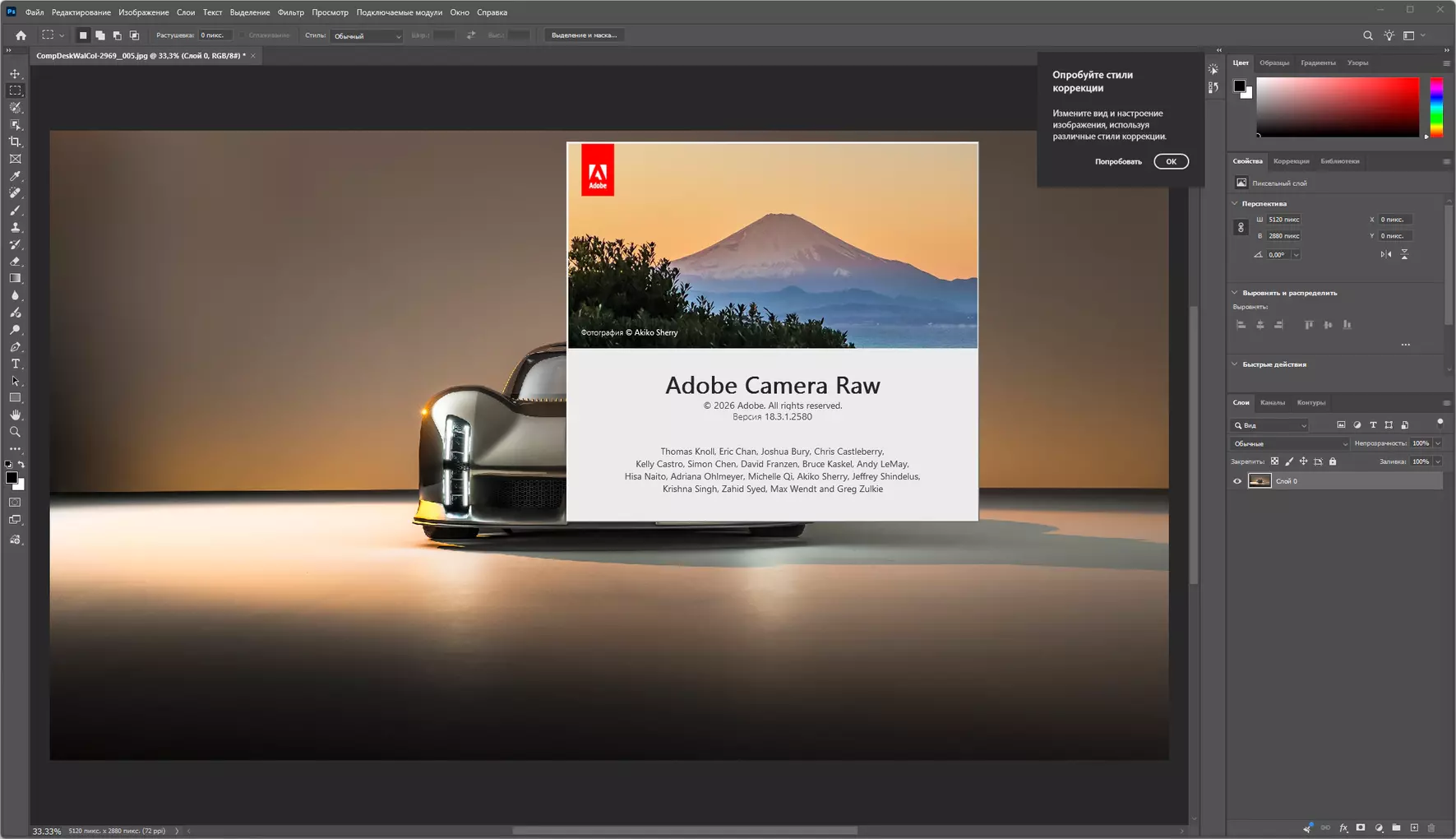Flip horizontally in the Properties panel

coord(1386,254)
